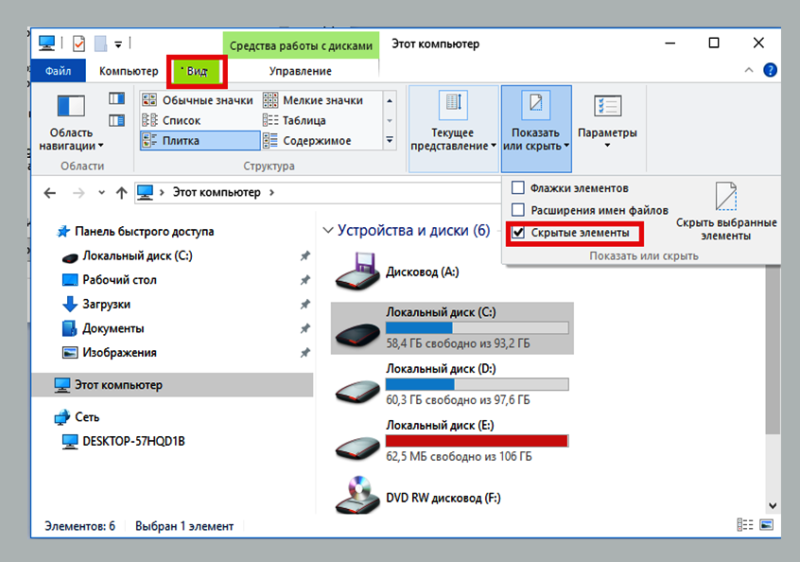Click the Локальный диск (E:) red usage bar
Screen dimensions: 800x562
[476, 440]
